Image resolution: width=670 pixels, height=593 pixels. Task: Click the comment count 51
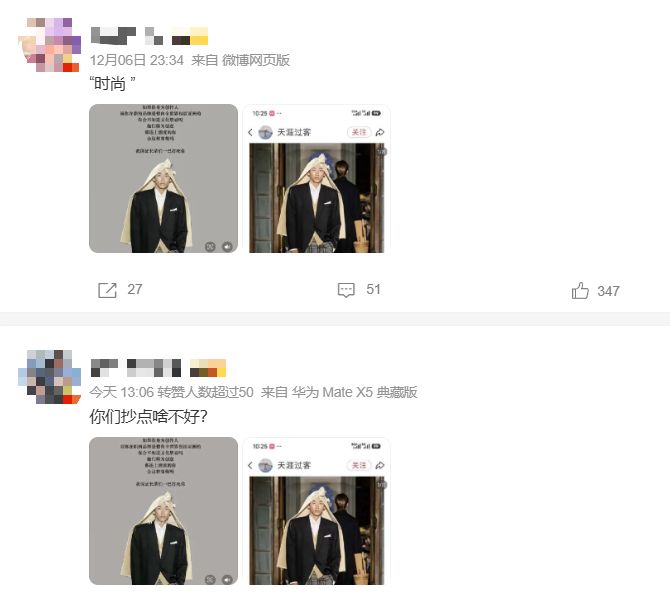(x=373, y=289)
